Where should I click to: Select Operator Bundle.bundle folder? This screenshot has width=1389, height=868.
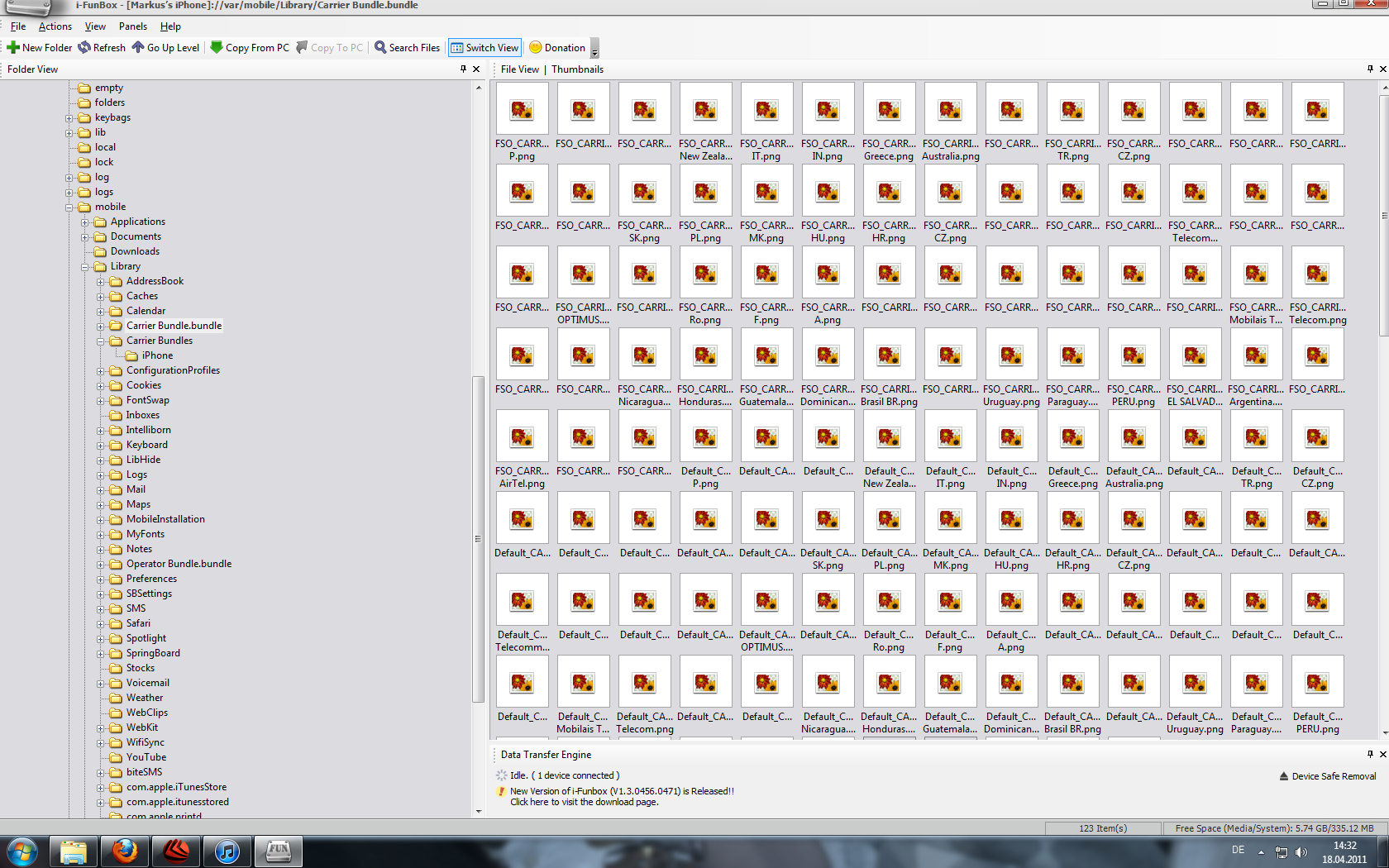tap(179, 564)
